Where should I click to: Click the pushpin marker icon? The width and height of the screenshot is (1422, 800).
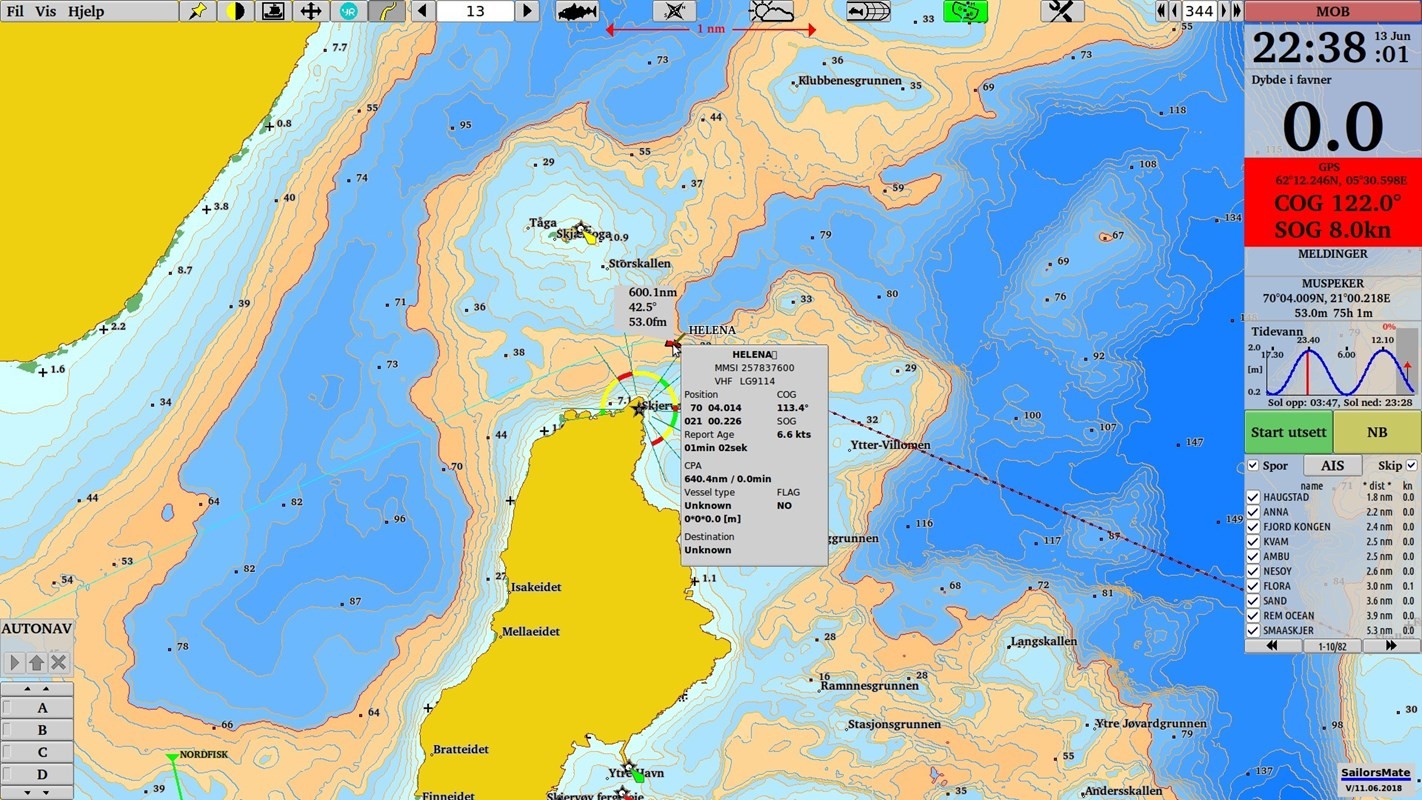198,11
